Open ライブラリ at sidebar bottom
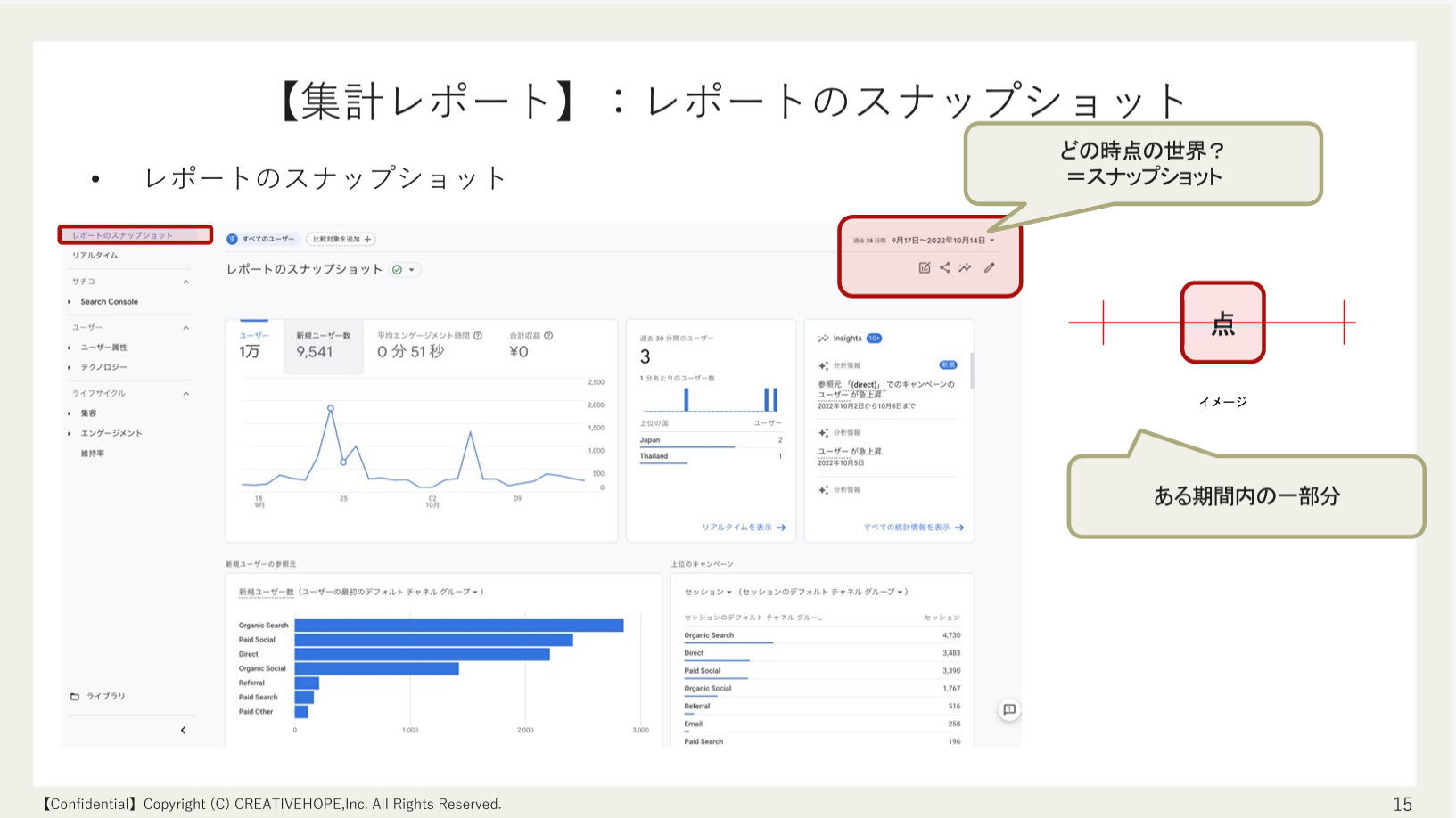 106,697
